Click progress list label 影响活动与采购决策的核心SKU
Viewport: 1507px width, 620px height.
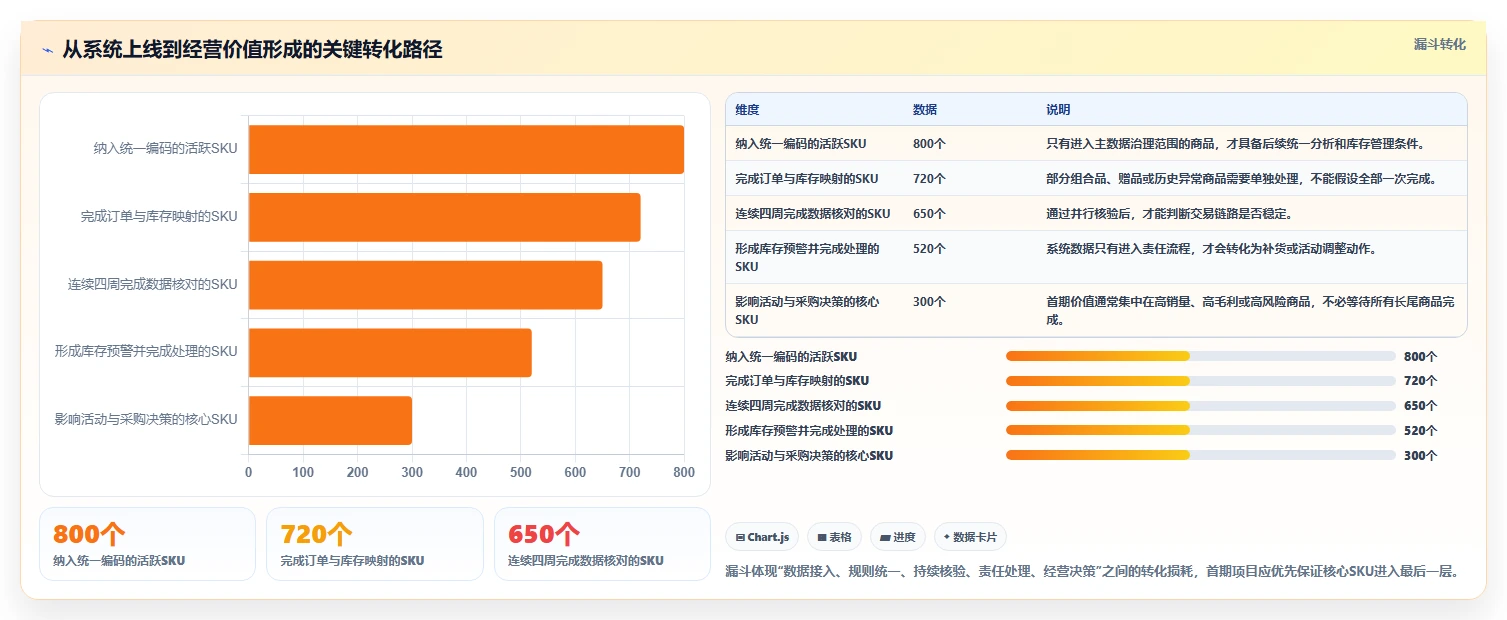[x=809, y=455]
